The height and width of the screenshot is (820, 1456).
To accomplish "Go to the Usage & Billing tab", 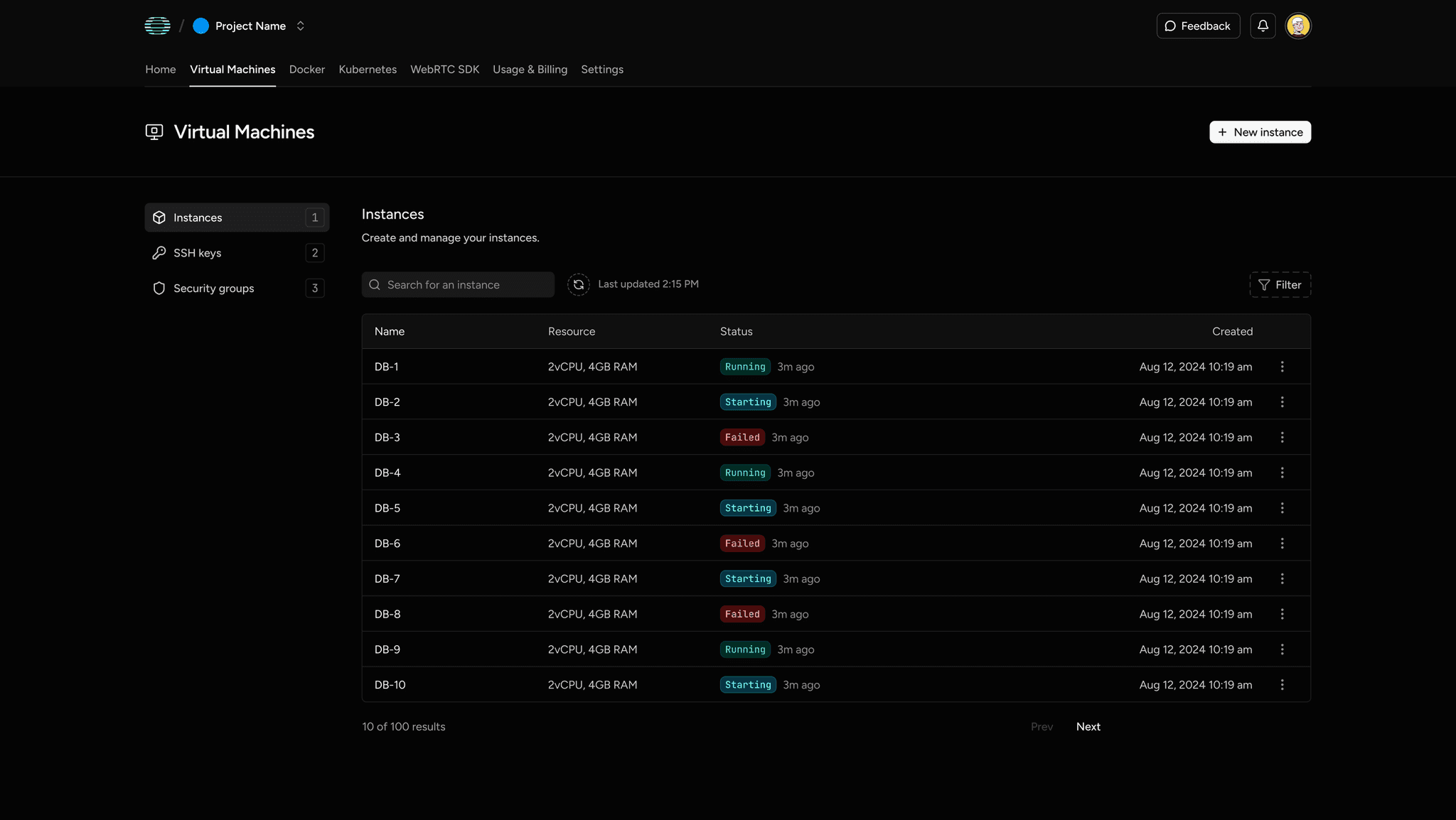I will coord(530,70).
